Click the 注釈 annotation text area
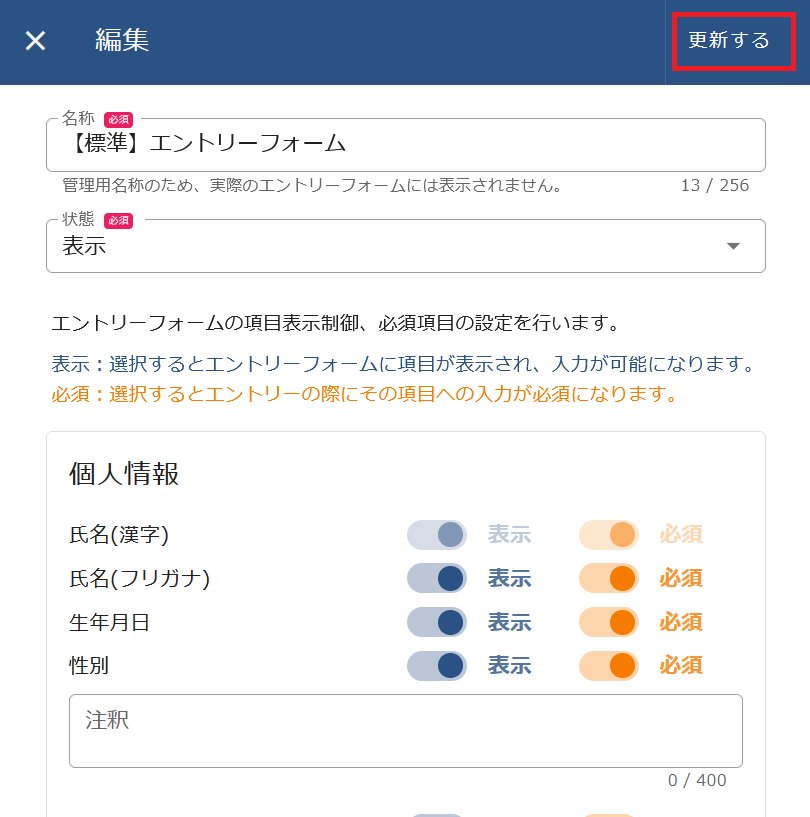 click(405, 731)
